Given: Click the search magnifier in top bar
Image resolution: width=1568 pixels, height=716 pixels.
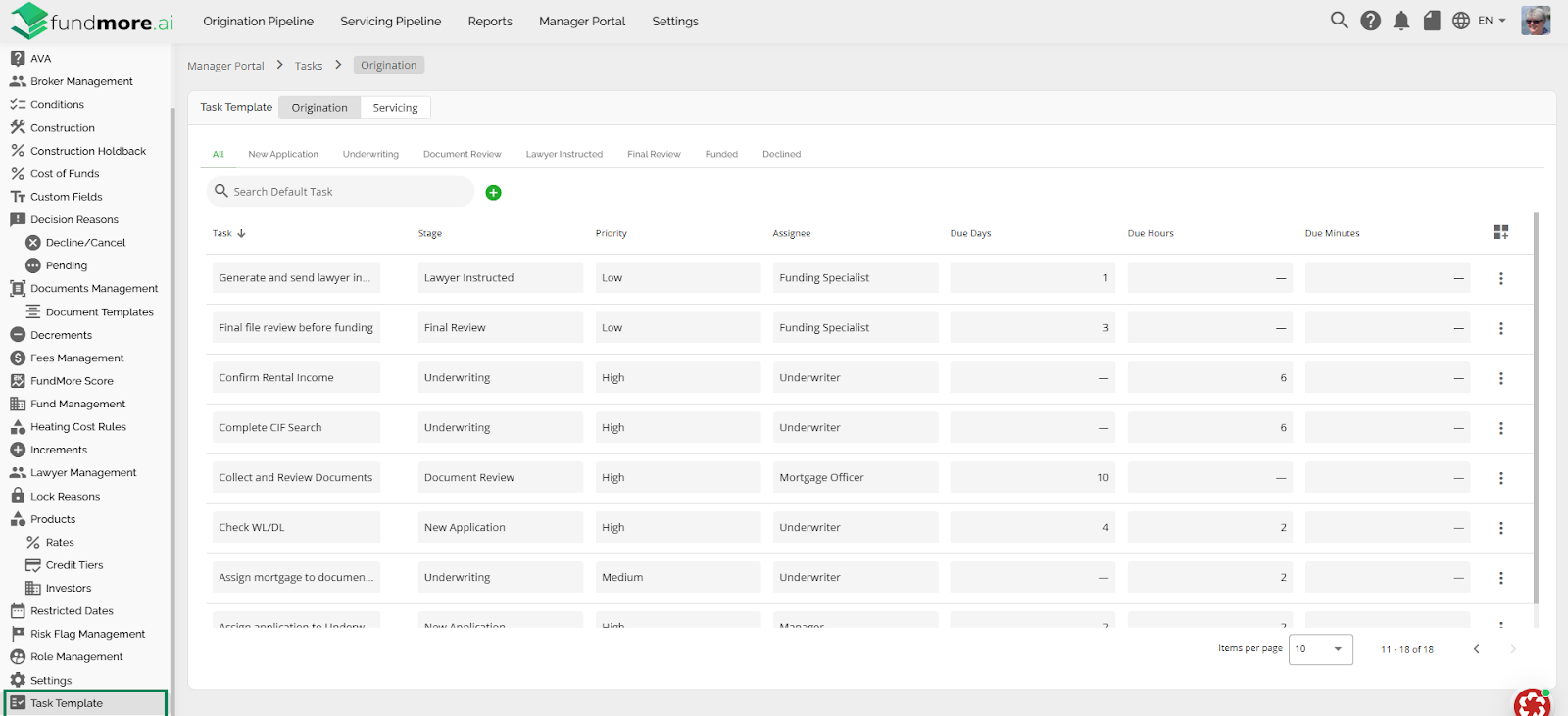Looking at the screenshot, I should (1339, 21).
